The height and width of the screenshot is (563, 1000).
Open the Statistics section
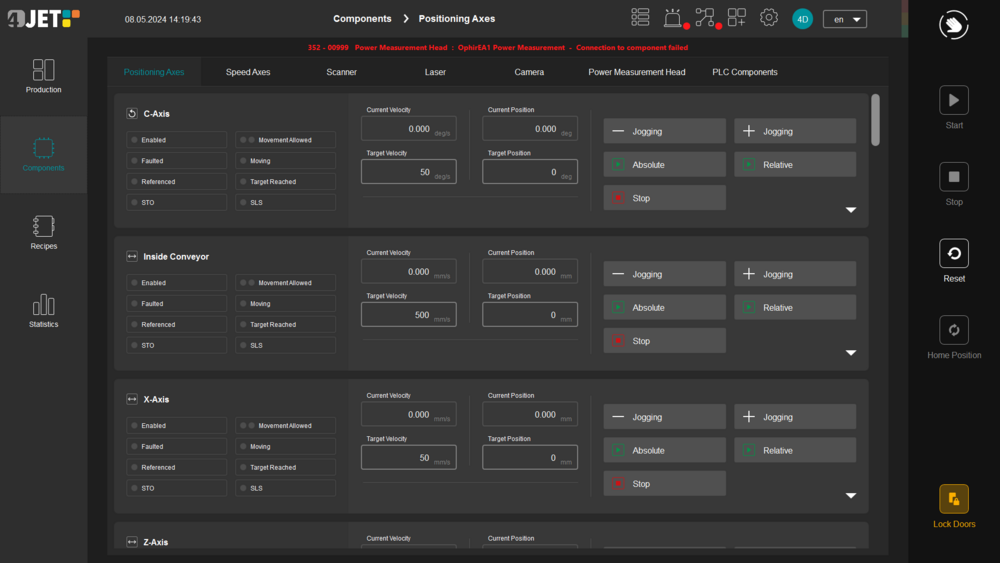[43, 311]
